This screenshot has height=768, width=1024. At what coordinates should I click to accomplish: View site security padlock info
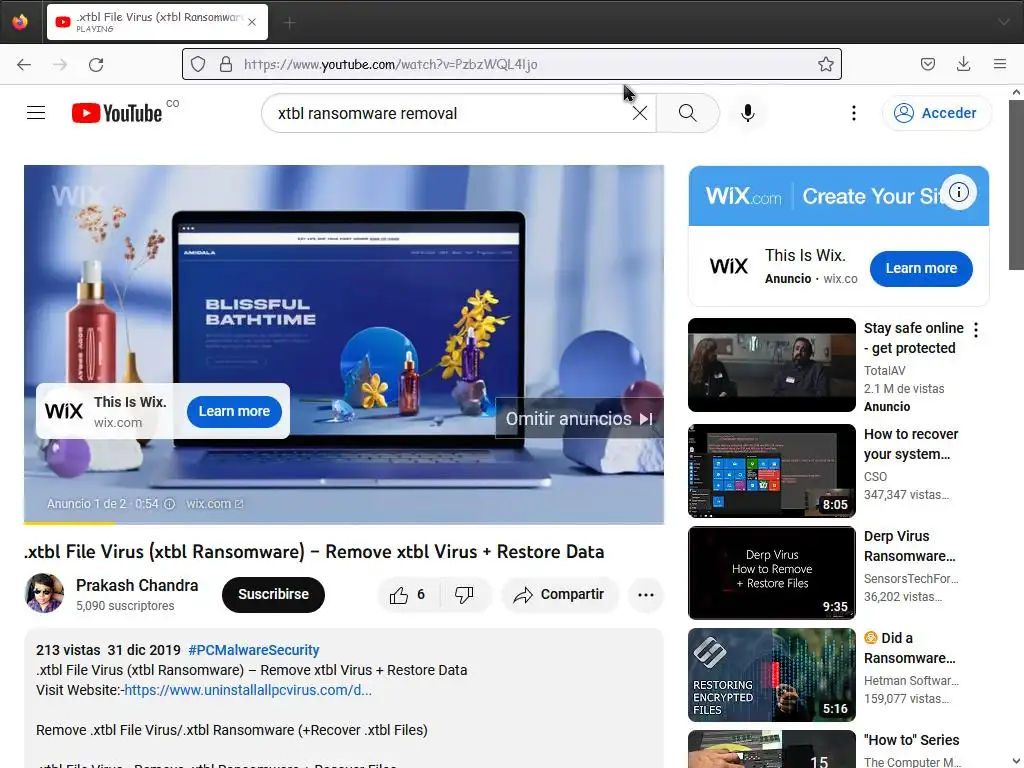pos(226,64)
